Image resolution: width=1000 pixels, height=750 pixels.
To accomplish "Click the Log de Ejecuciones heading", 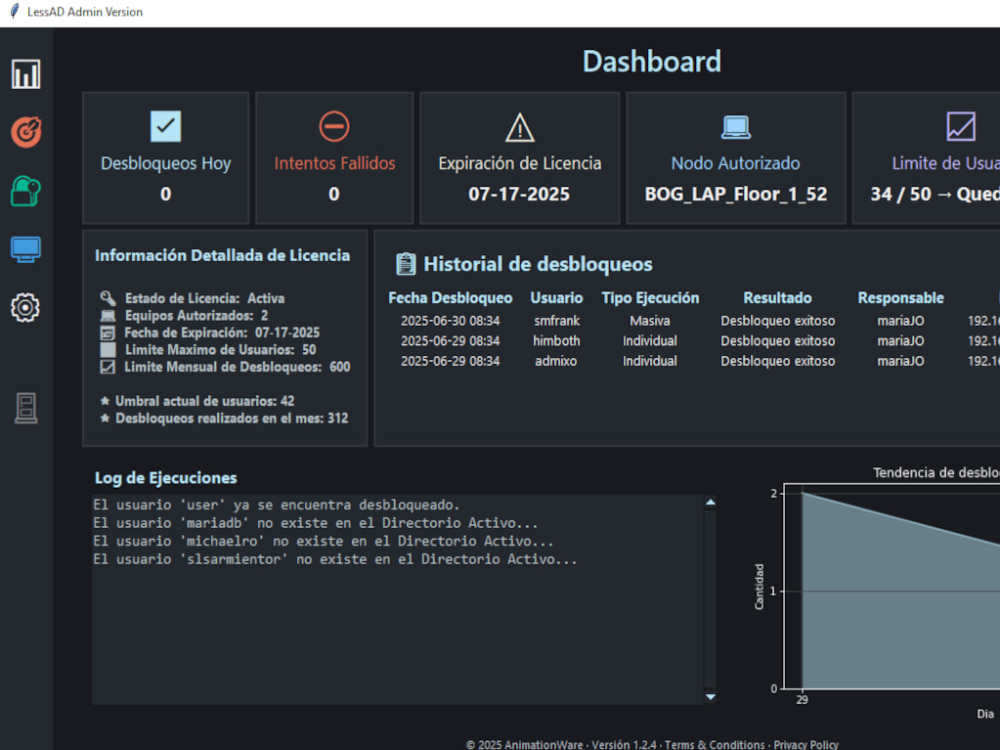I will [166, 478].
